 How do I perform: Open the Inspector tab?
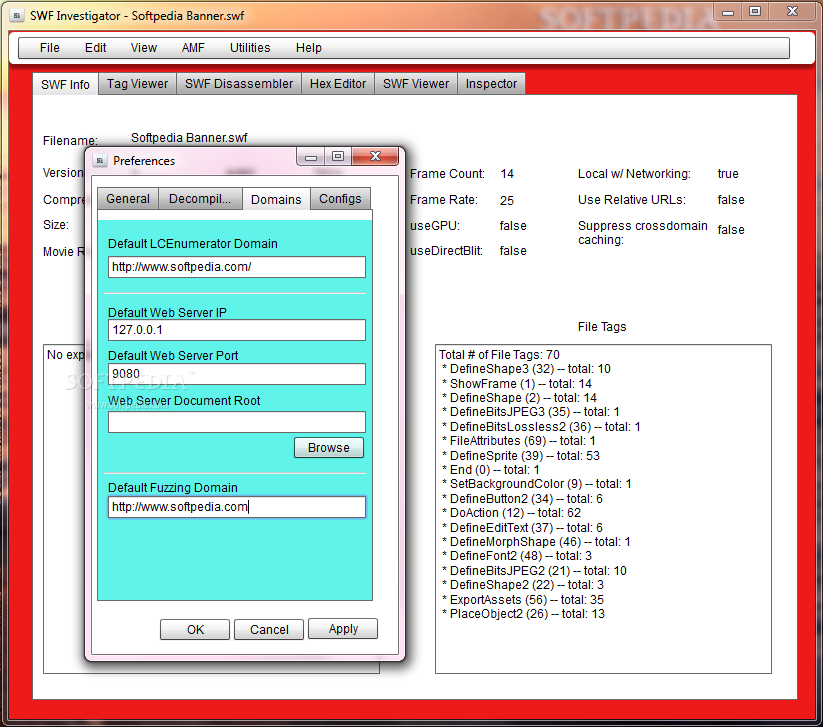pos(491,84)
